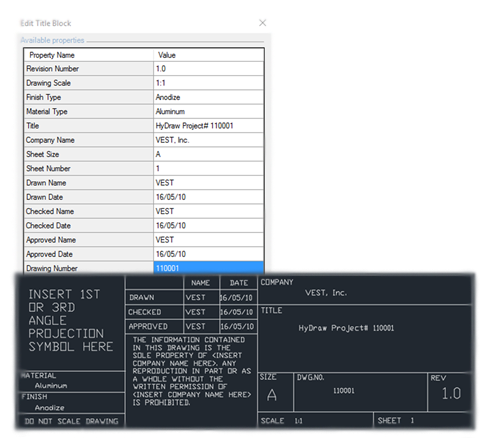Click FINISH value Anodize in title block

[50, 408]
